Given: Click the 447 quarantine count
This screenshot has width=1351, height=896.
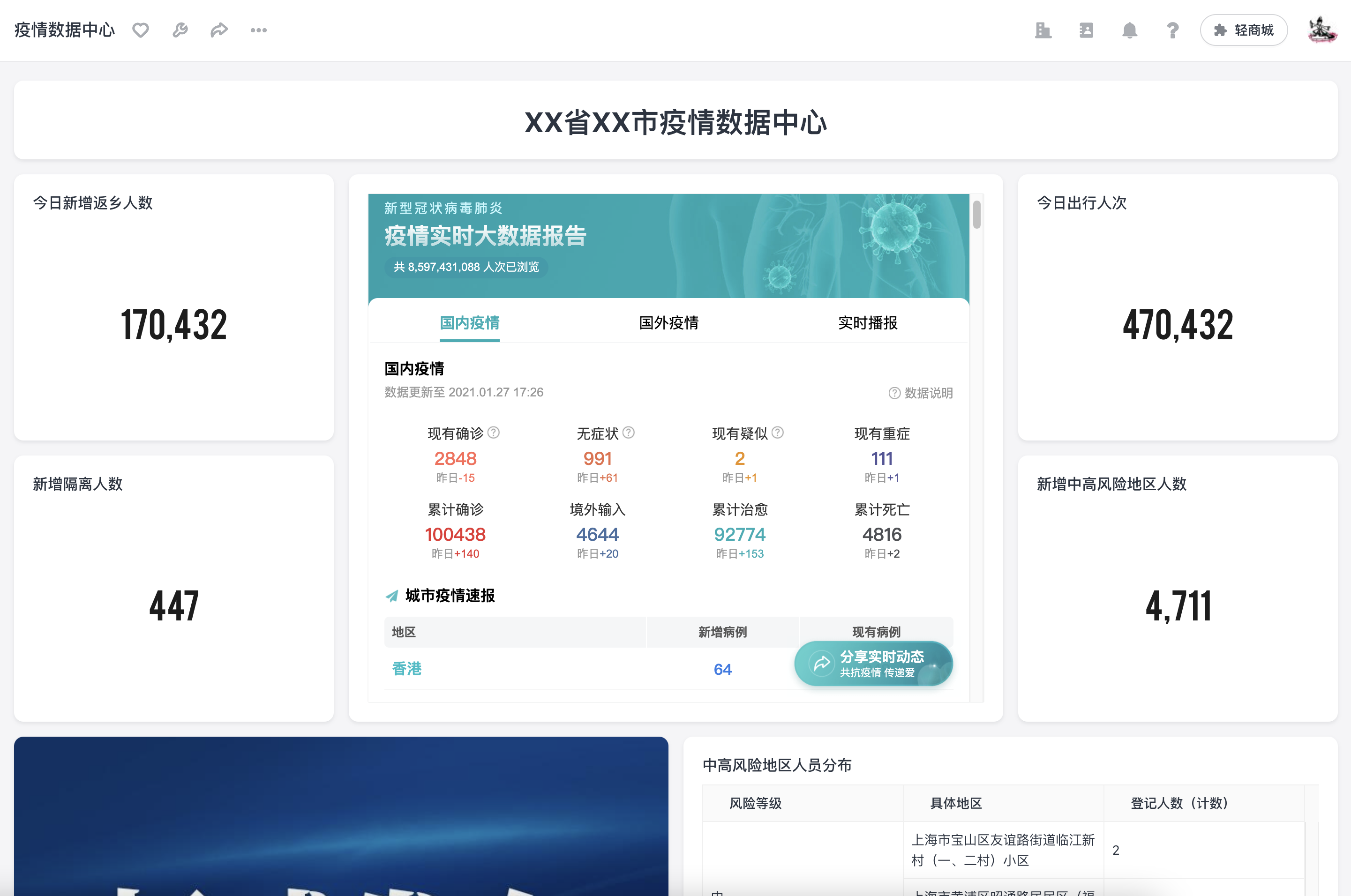Looking at the screenshot, I should coord(174,606).
